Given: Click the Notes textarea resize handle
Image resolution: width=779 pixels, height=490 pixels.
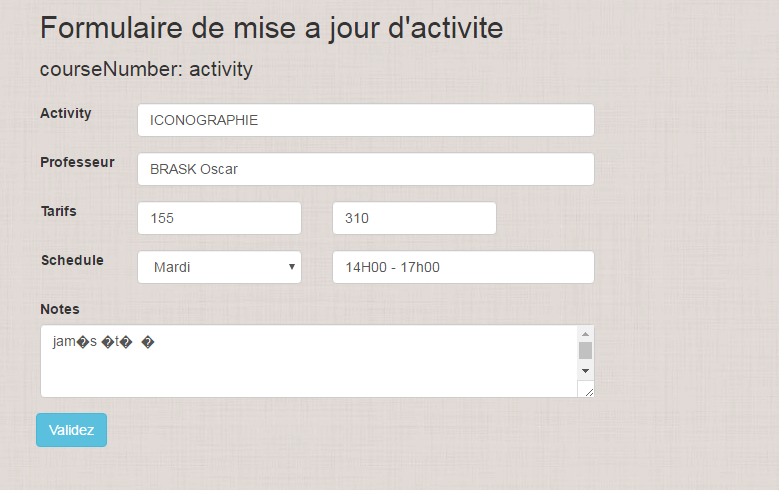Looking at the screenshot, I should point(588,391).
